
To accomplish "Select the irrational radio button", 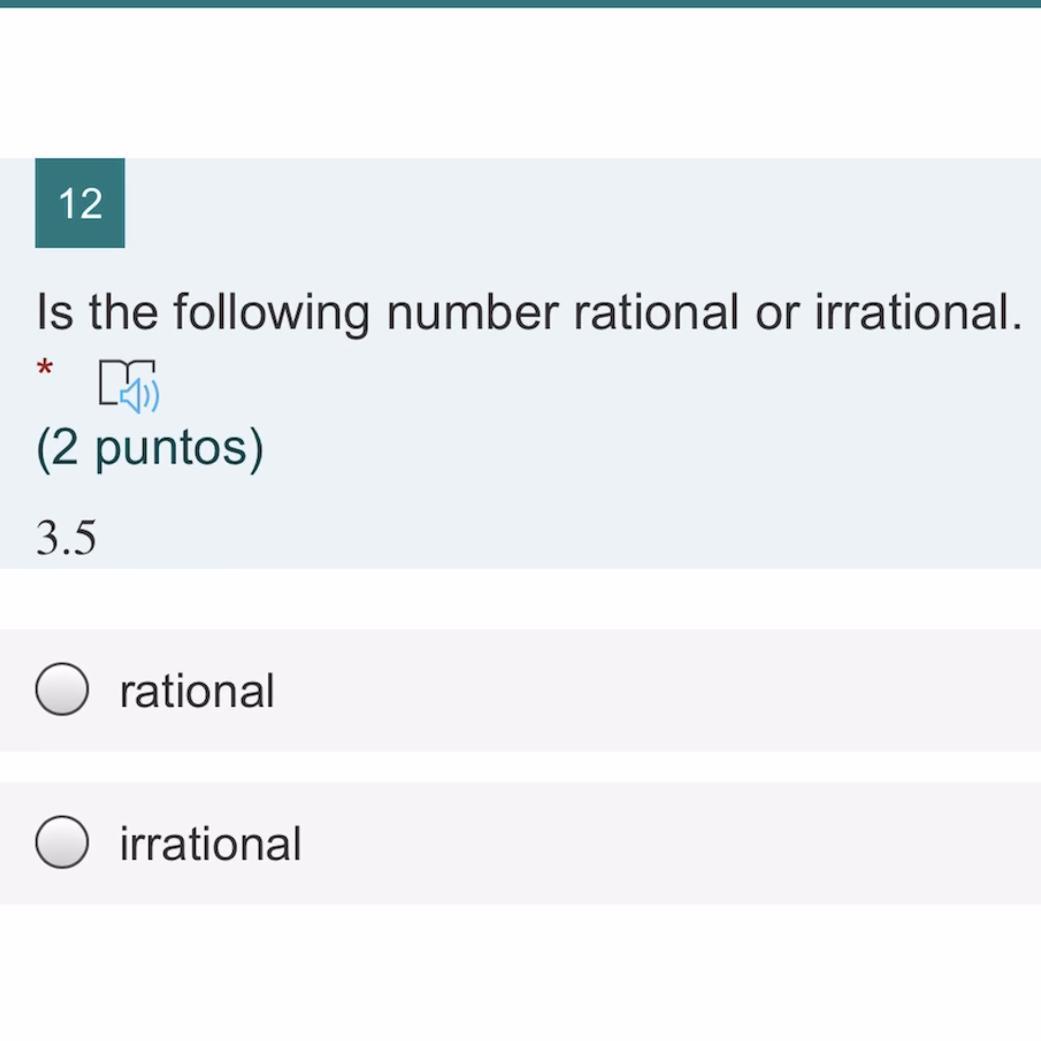I will tap(62, 842).
